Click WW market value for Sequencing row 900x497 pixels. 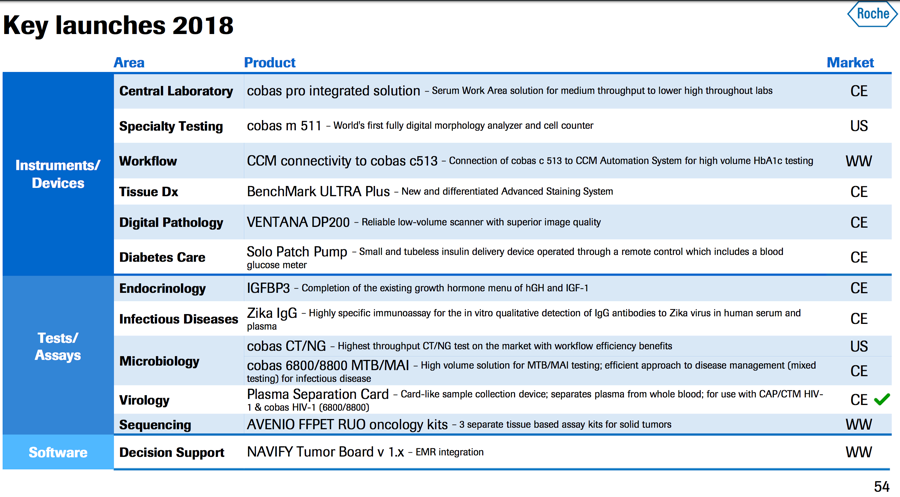(x=859, y=425)
